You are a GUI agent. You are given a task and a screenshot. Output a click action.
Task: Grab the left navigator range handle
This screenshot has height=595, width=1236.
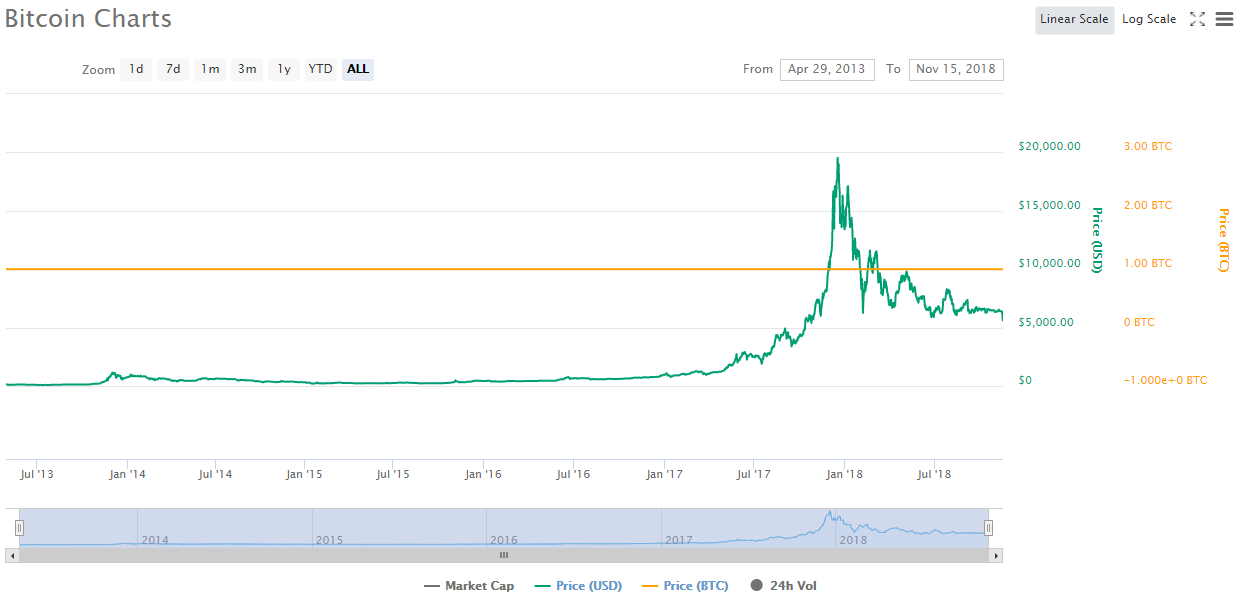coord(19,527)
